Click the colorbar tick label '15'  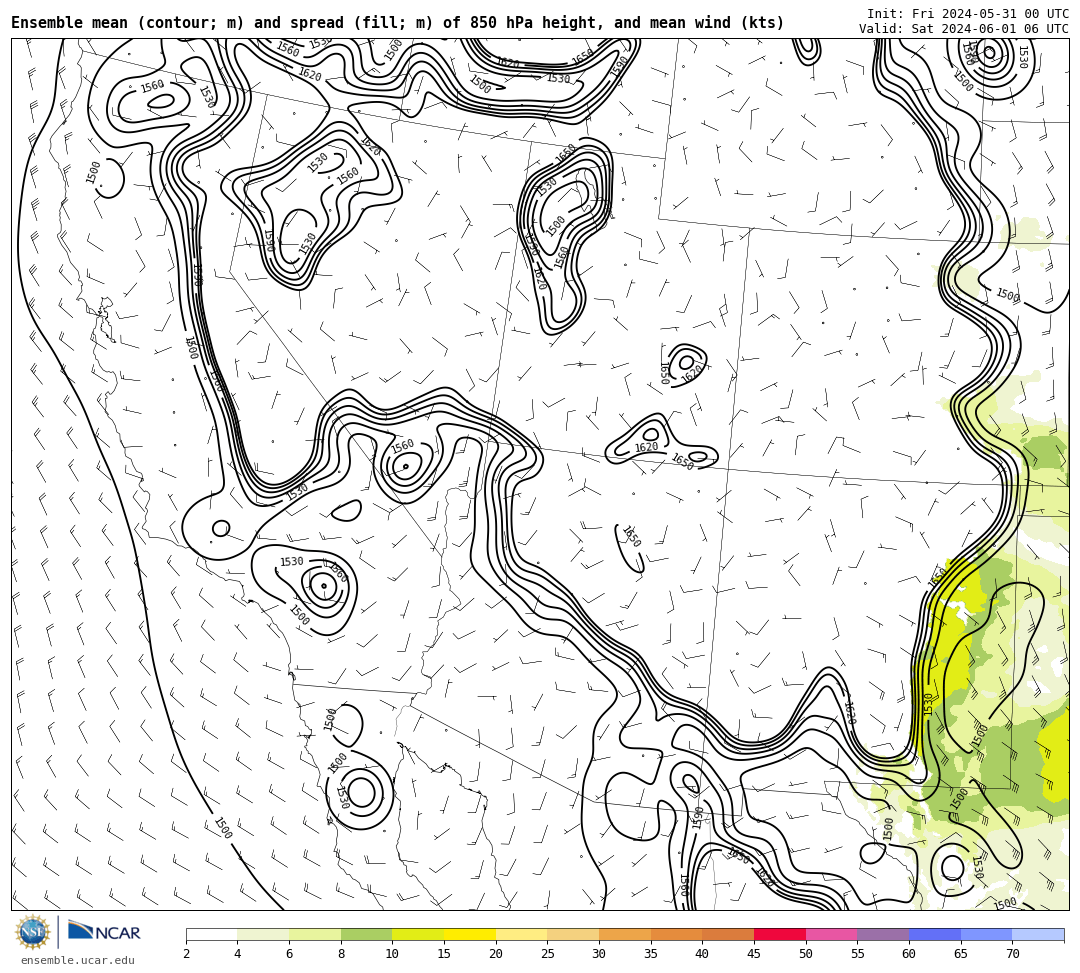tap(444, 954)
